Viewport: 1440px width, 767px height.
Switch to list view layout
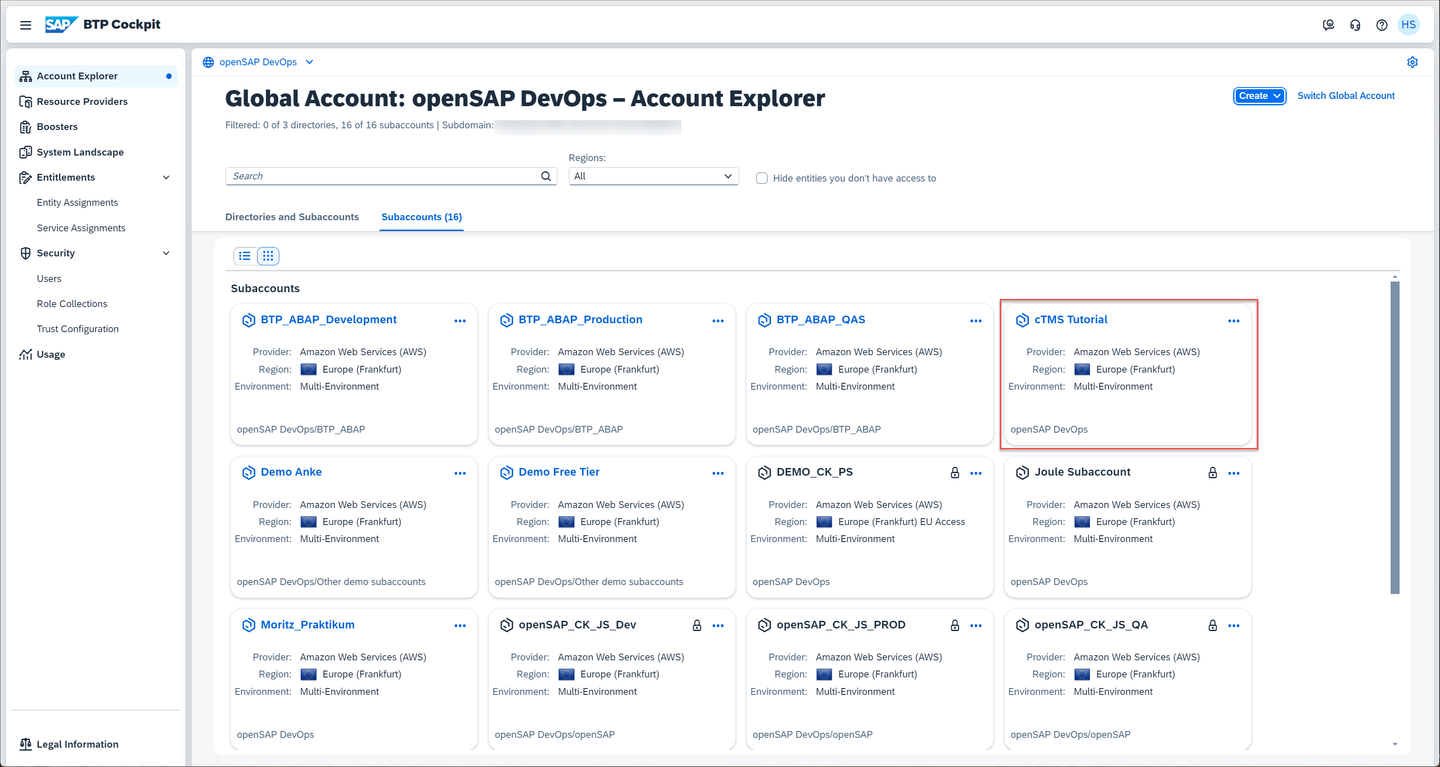(245, 256)
